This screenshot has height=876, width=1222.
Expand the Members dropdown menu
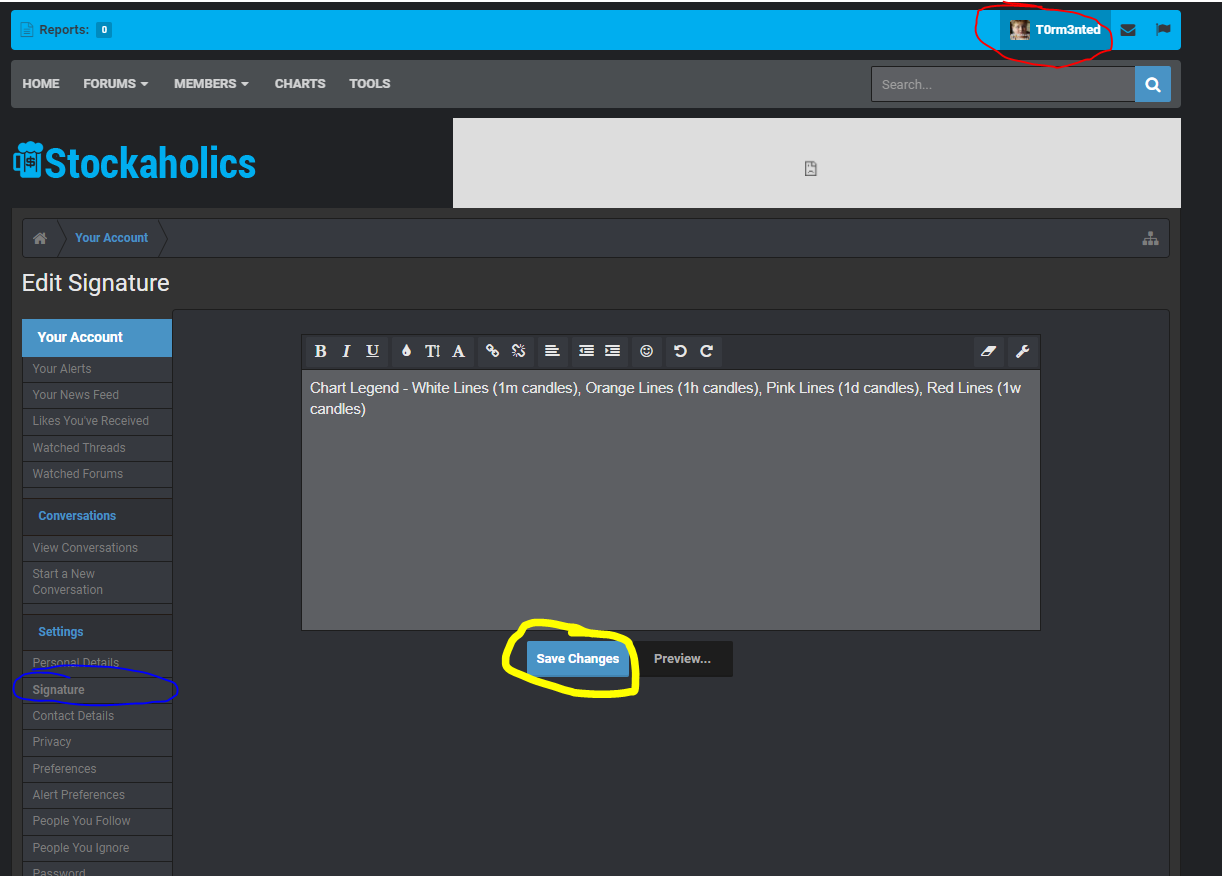[x=211, y=84]
